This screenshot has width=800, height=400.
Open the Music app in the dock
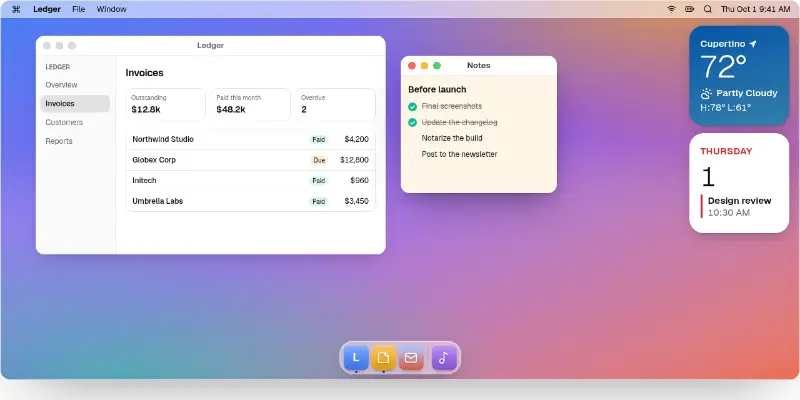pyautogui.click(x=444, y=358)
